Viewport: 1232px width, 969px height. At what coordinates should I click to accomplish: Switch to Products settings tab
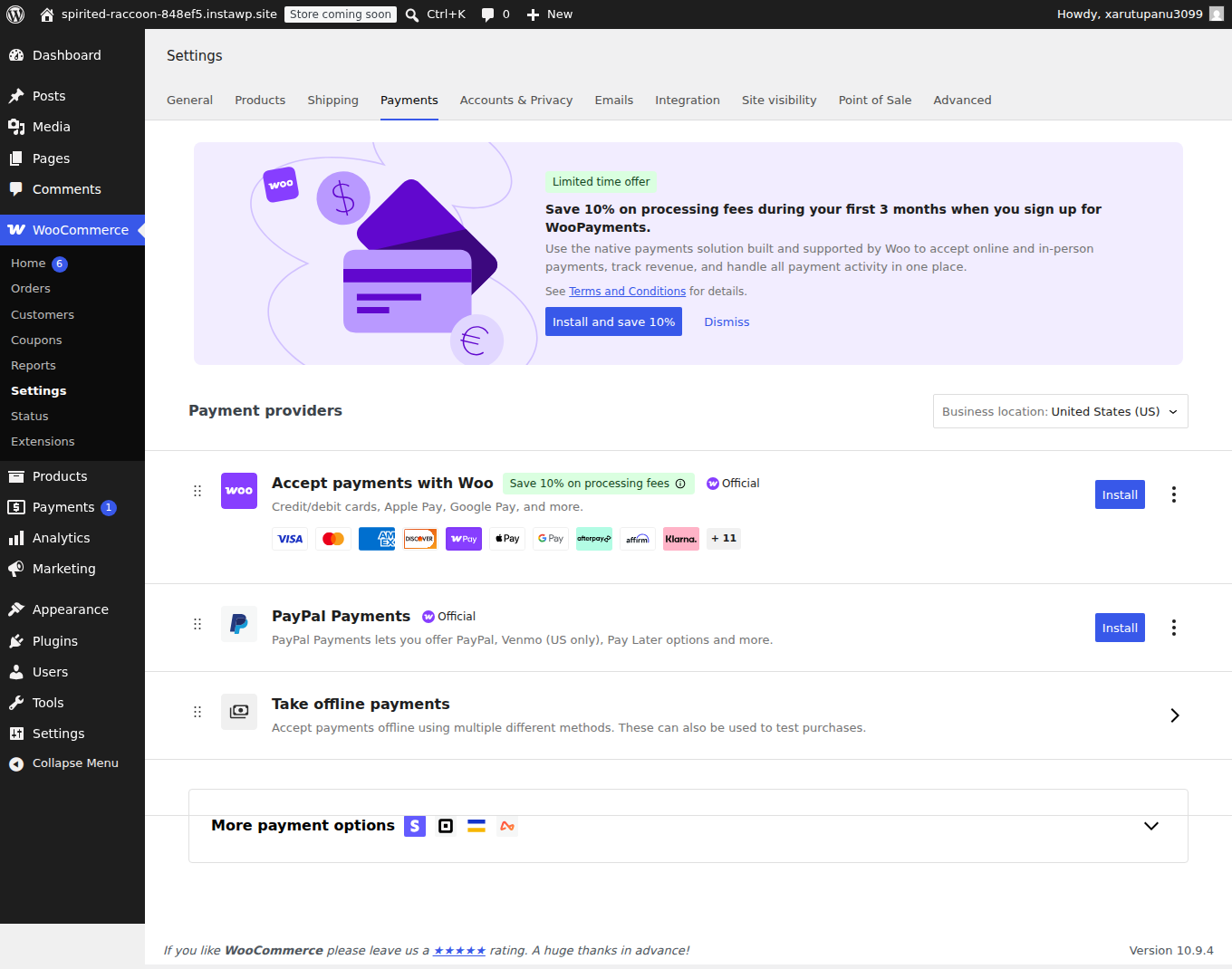(x=260, y=101)
